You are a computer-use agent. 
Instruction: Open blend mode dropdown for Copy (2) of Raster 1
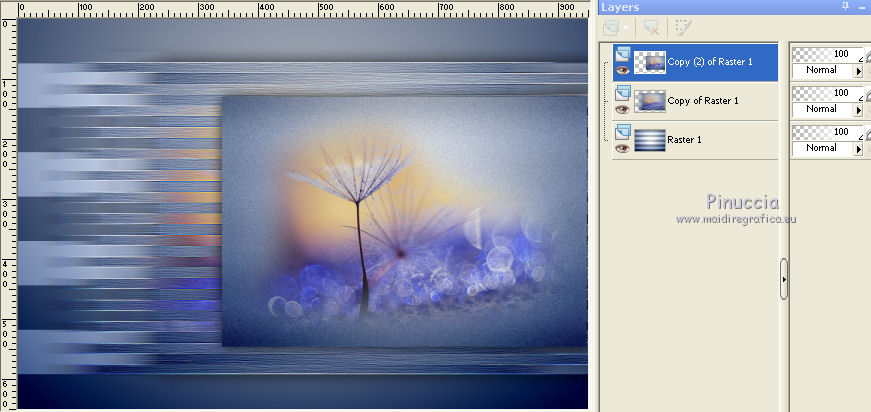click(858, 71)
